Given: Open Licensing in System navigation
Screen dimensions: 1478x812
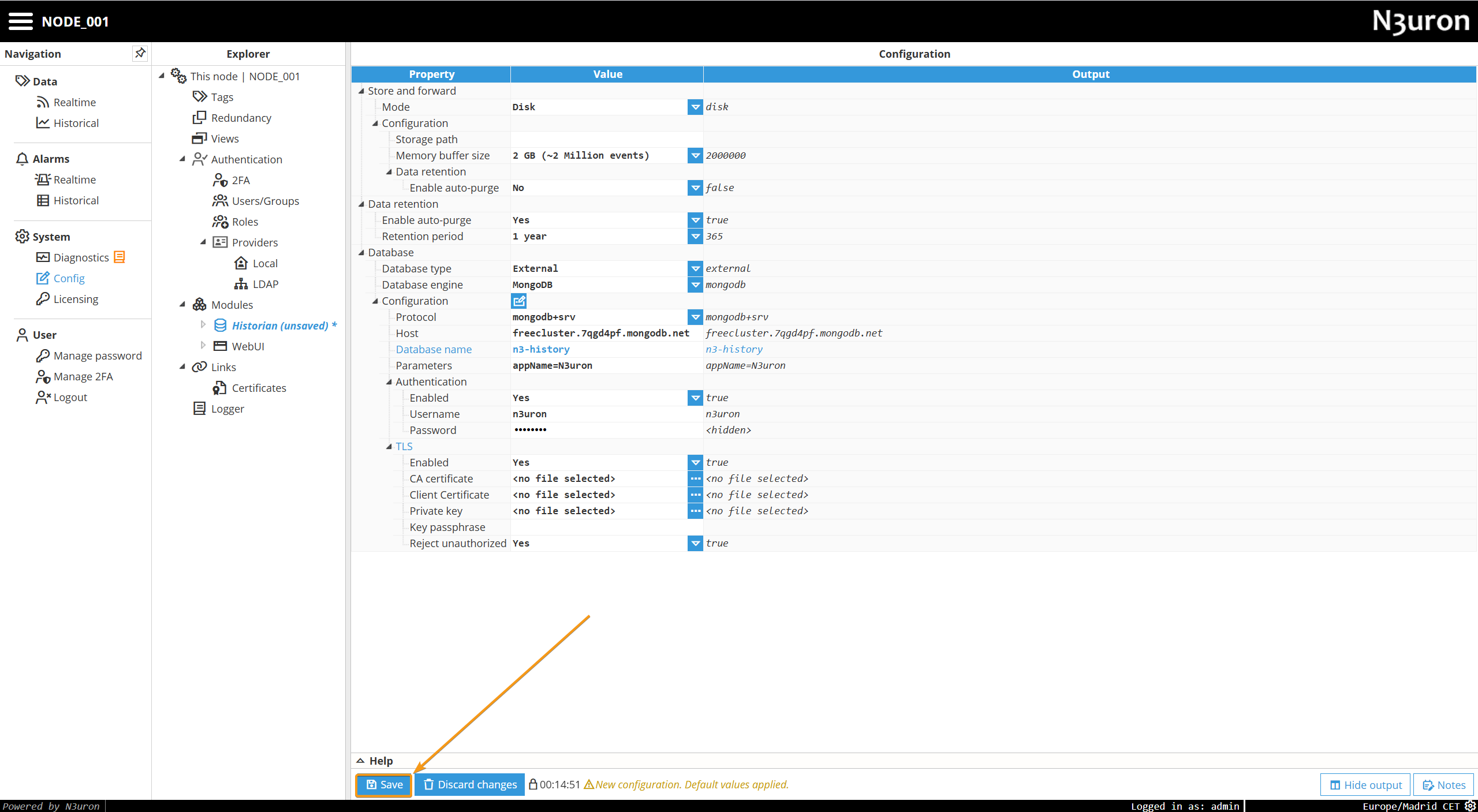Looking at the screenshot, I should (76, 299).
